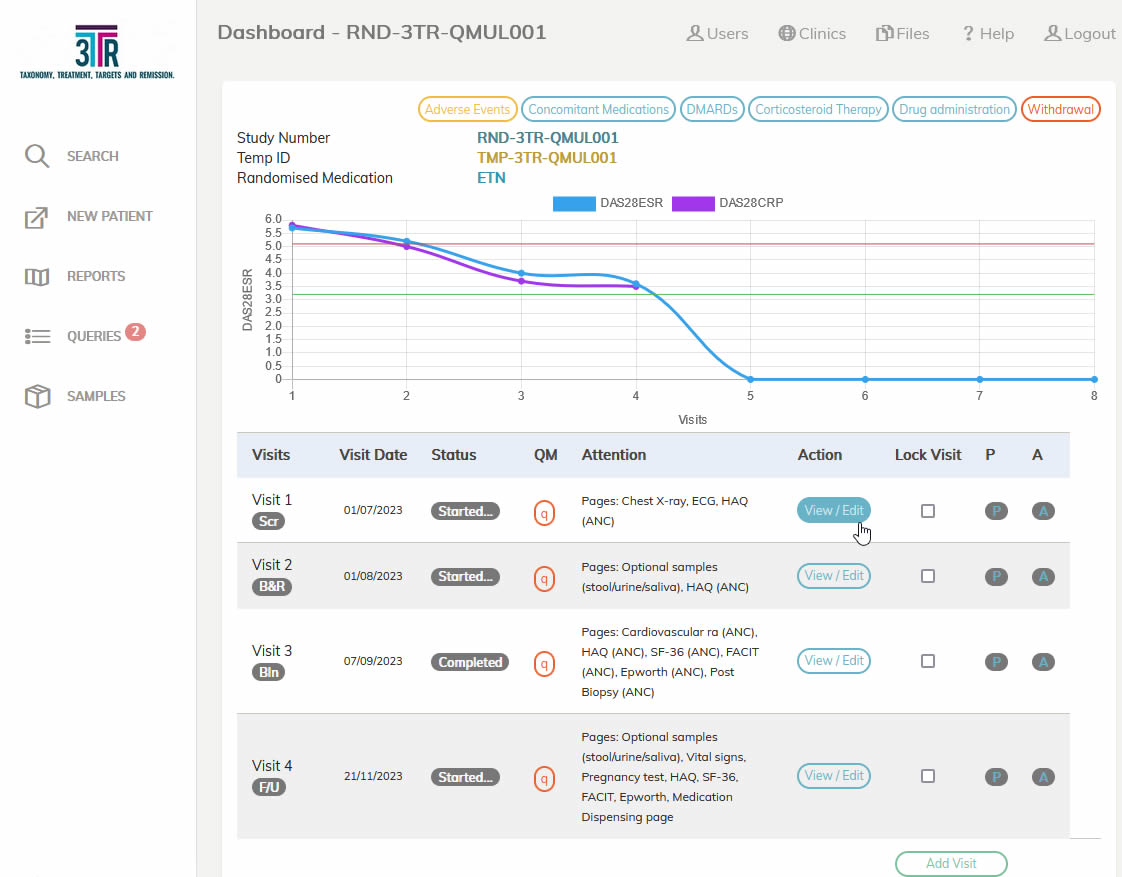Toggle the DAS28ESR legend series
1122x877 pixels.
coord(608,203)
